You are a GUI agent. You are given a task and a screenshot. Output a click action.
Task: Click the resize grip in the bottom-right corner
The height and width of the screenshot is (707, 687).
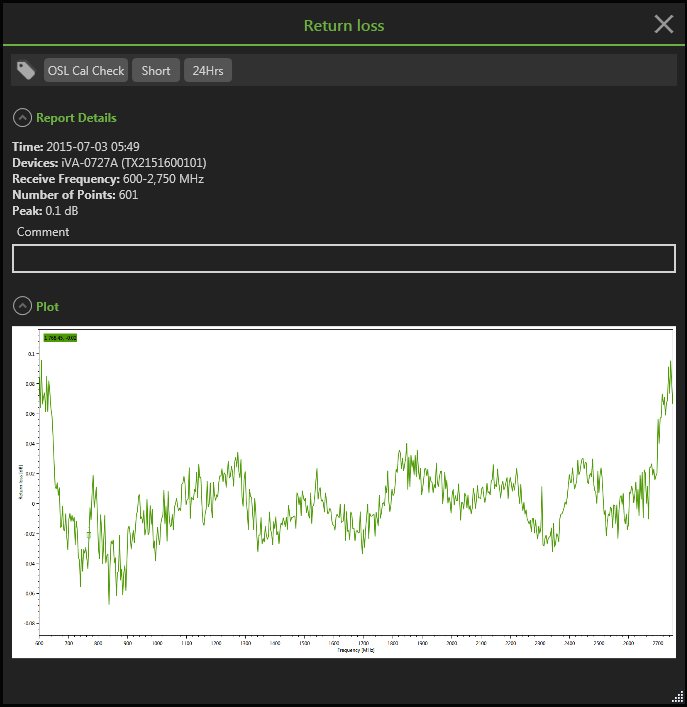pos(677,697)
